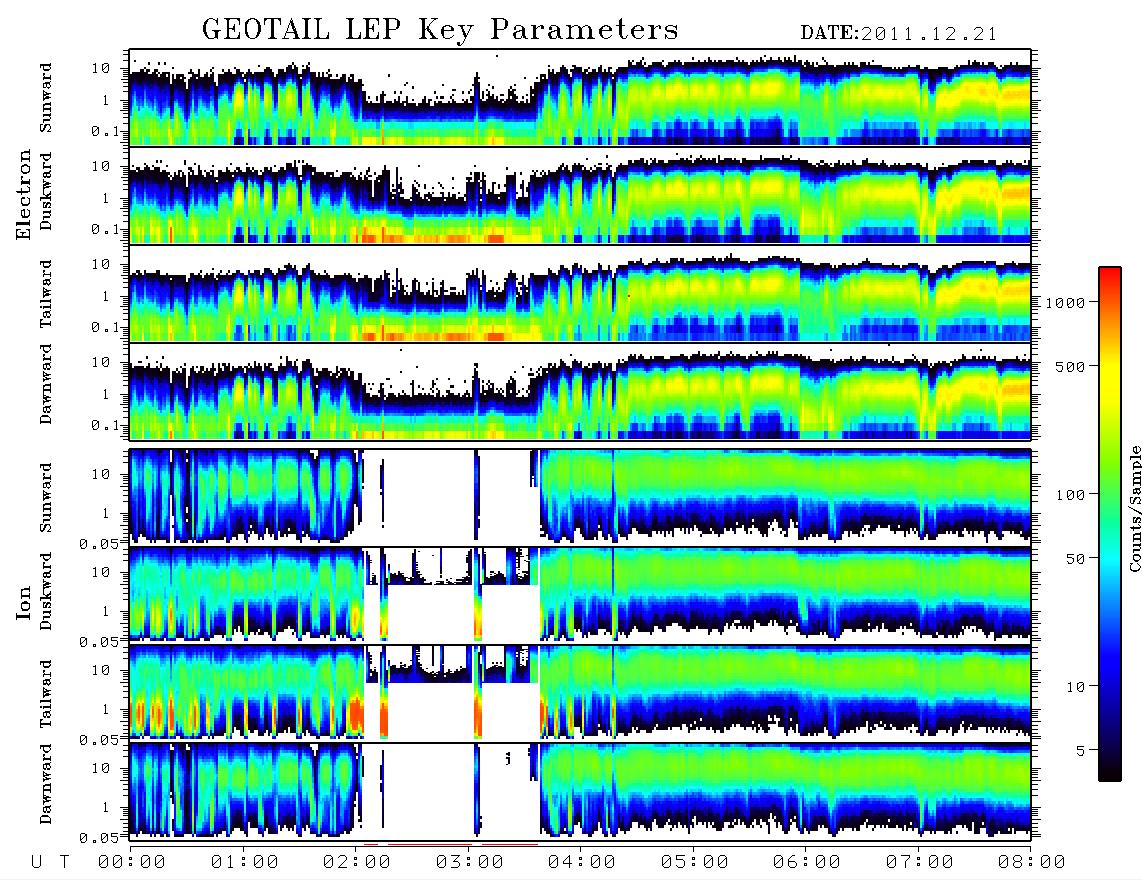Click the Electron Tailward axis label

click(46, 294)
